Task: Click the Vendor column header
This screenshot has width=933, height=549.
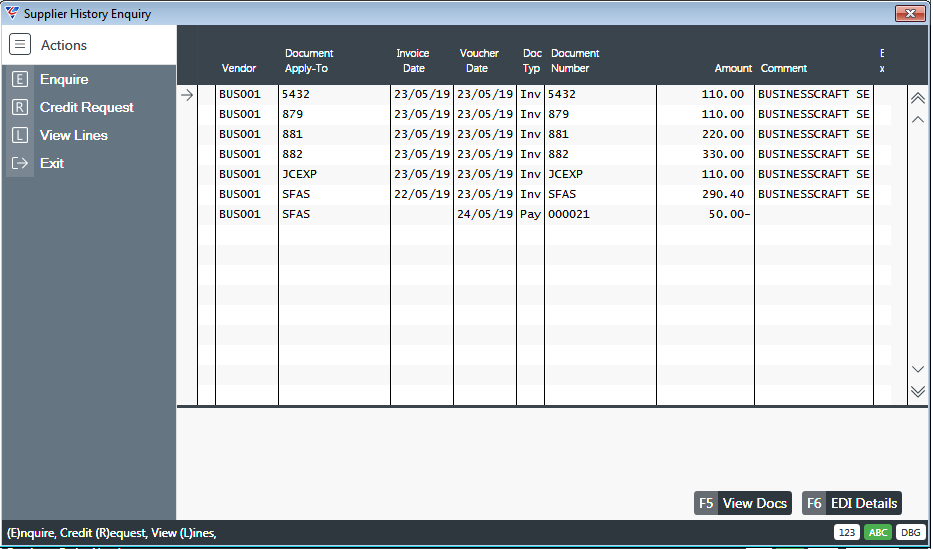Action: [239, 68]
